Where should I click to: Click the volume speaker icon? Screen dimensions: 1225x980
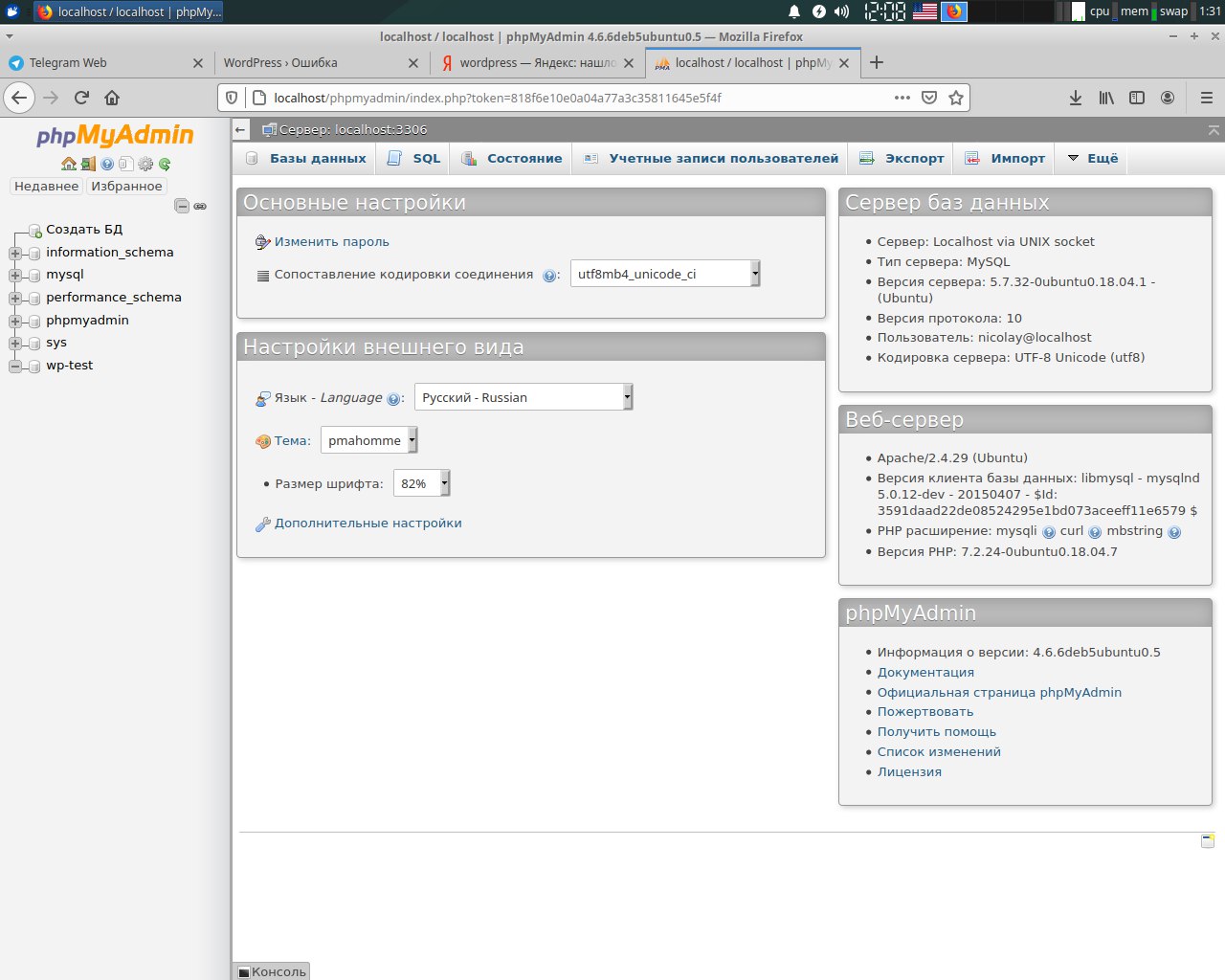point(841,11)
